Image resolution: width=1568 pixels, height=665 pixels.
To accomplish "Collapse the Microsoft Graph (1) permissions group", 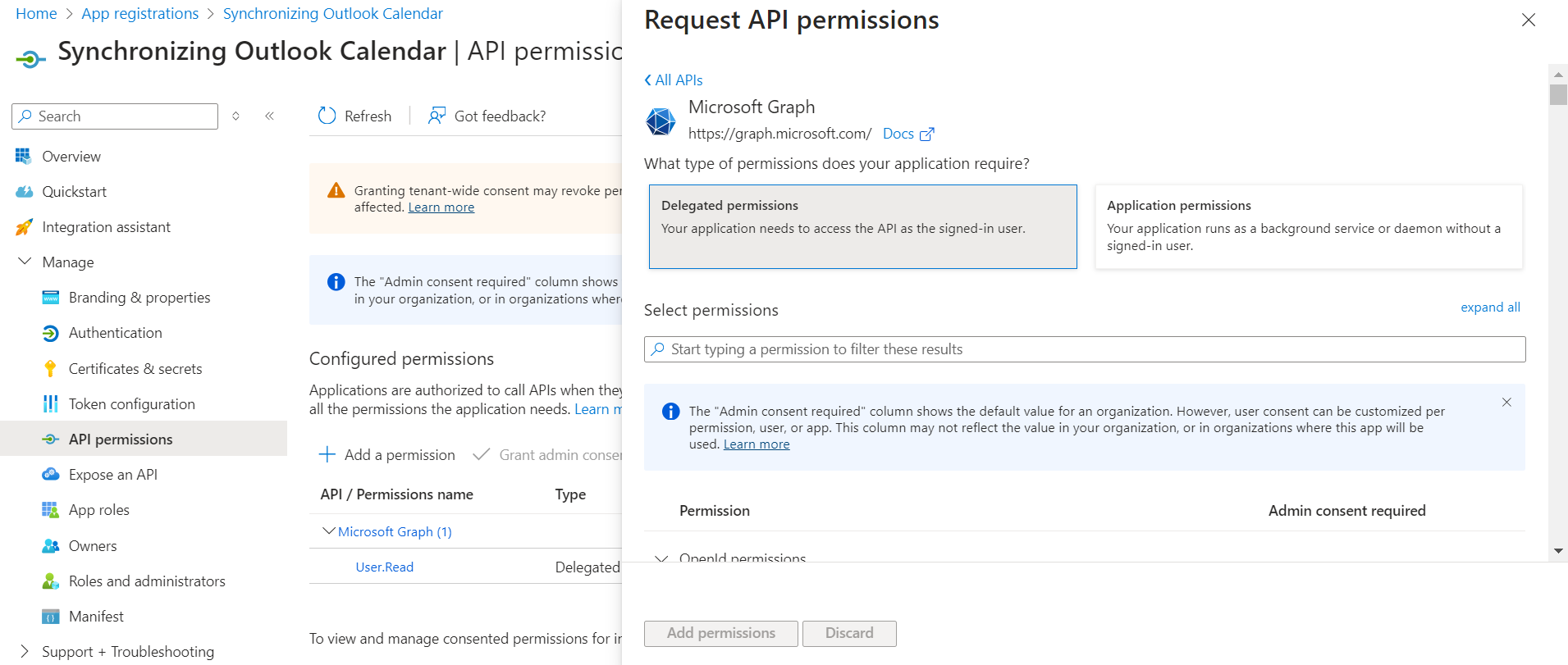I will 329,531.
